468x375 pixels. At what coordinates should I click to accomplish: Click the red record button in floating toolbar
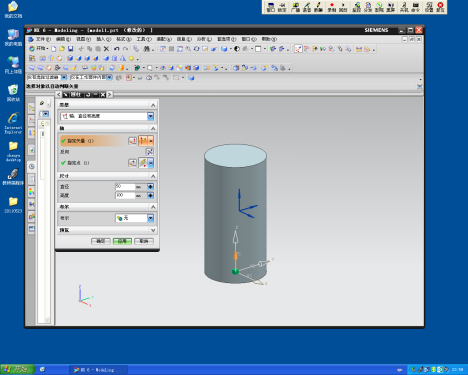331,7
